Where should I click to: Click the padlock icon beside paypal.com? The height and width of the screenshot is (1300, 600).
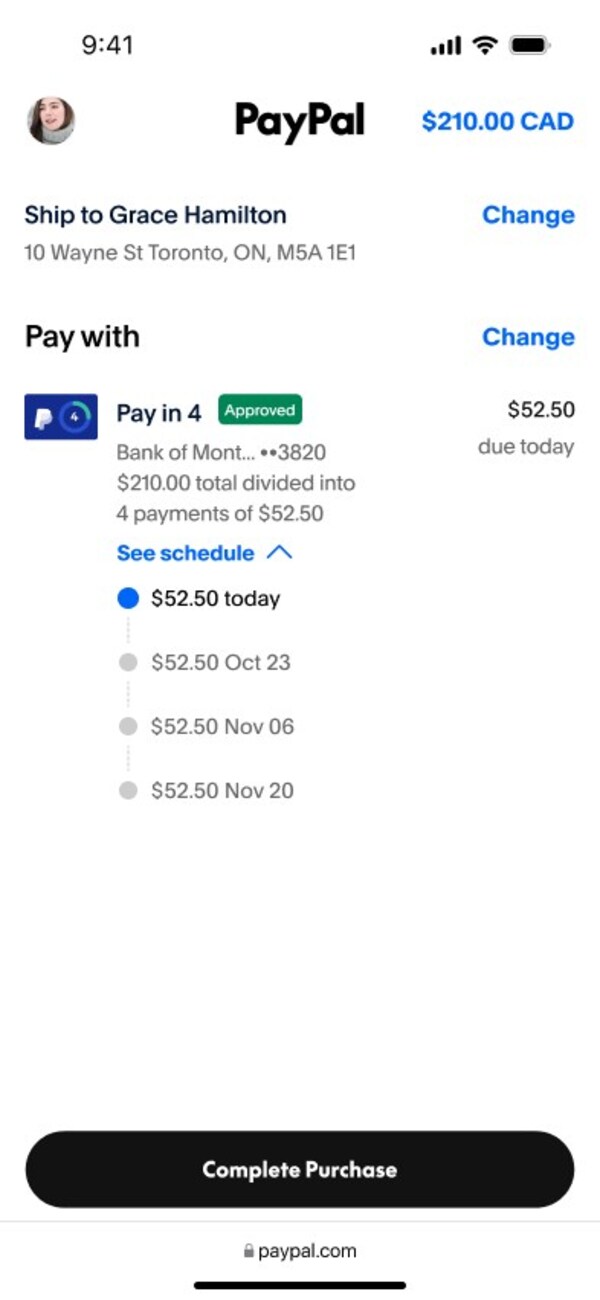[x=249, y=1251]
